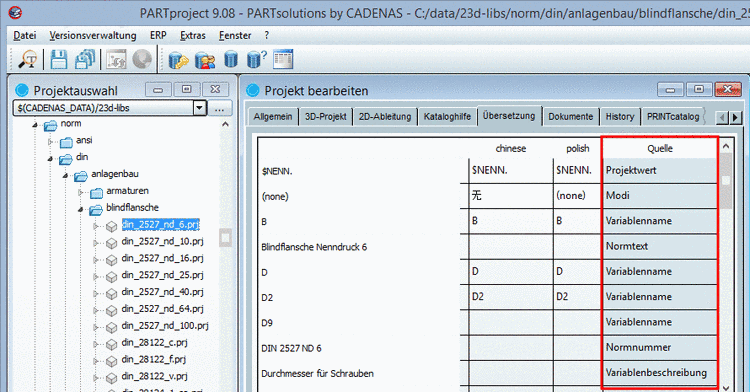Screen dimensions: 750x392
Task: Expand the din_2527_nd_40.prj node
Action: click(x=96, y=294)
